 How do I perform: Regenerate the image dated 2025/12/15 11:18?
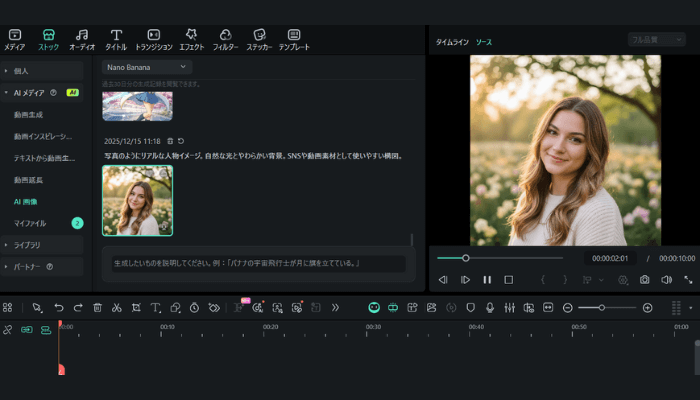pos(181,141)
